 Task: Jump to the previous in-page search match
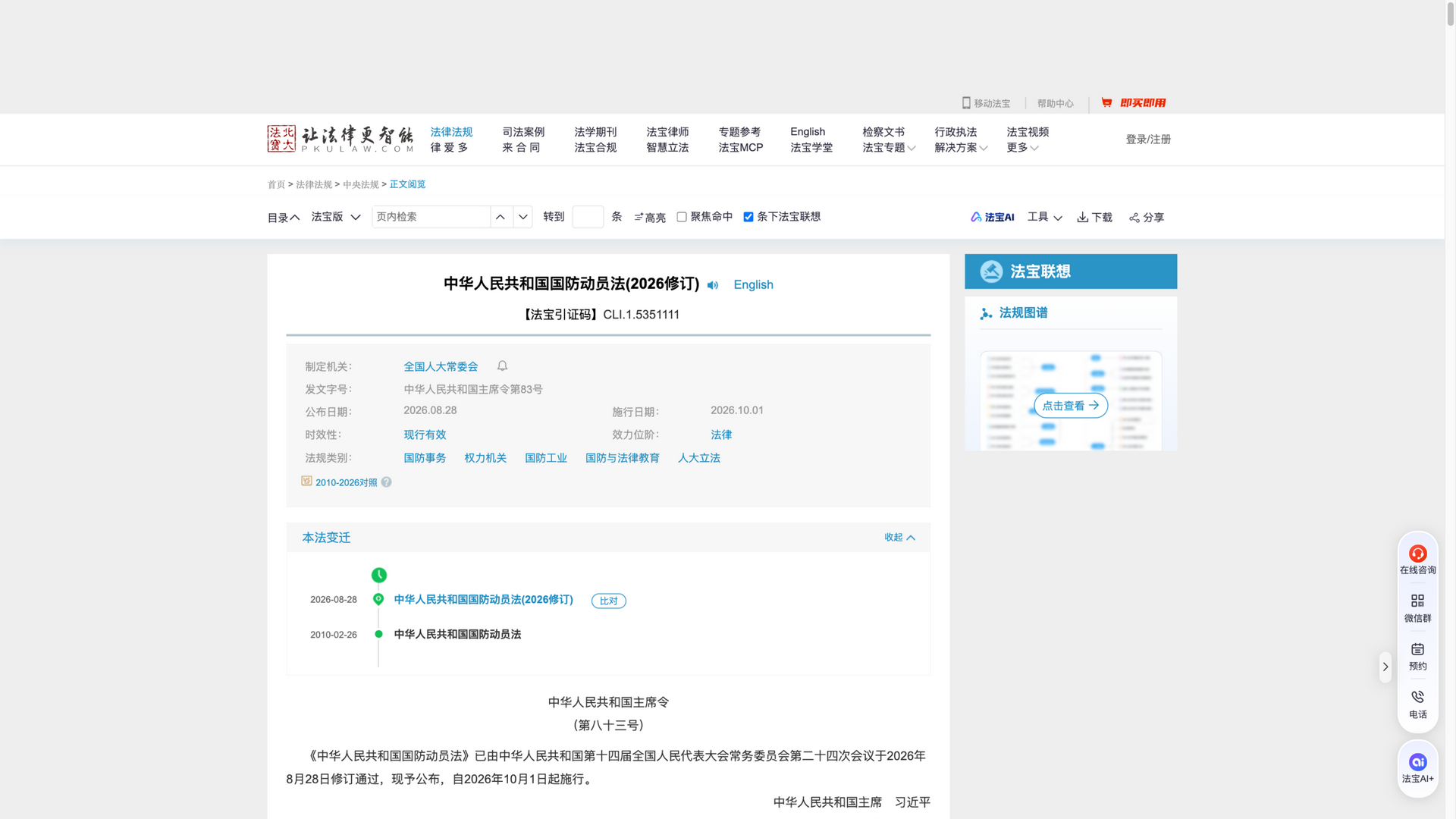point(500,217)
